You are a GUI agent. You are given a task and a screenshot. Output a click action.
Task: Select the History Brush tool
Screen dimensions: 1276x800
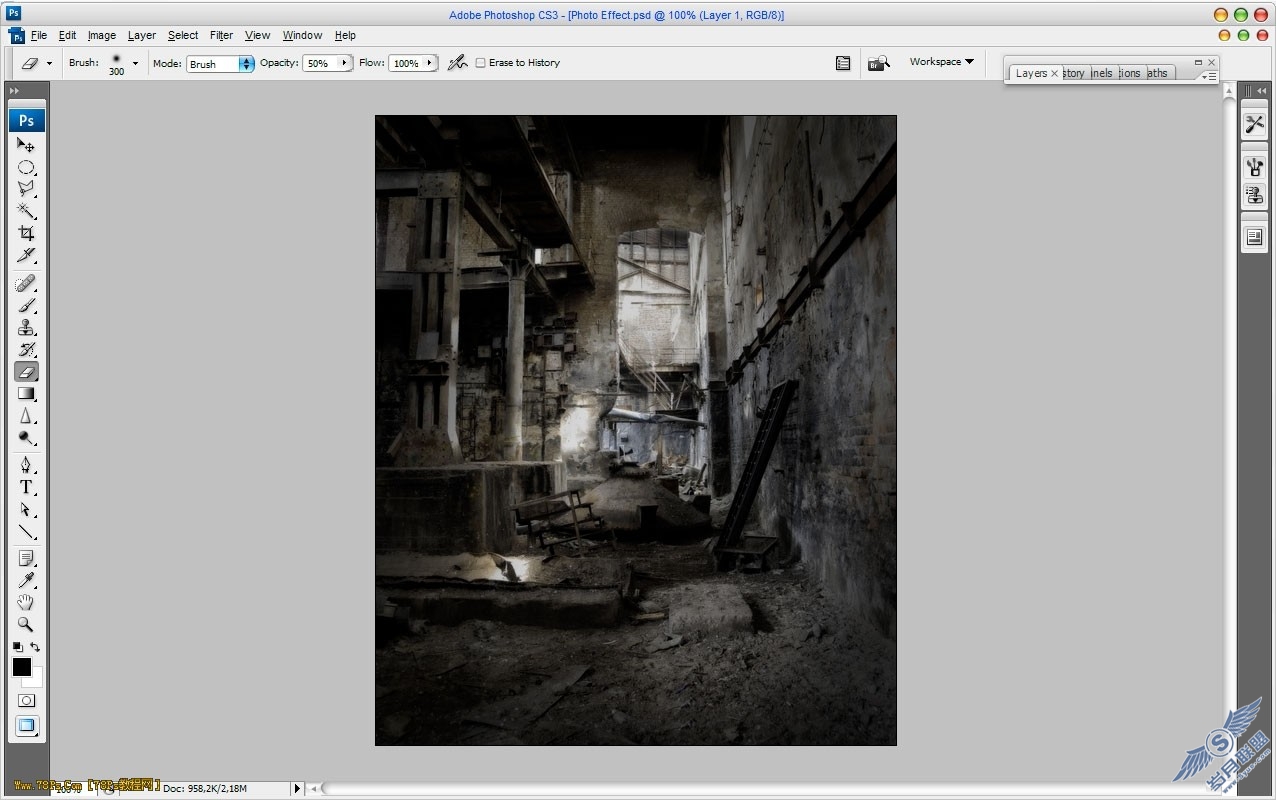coord(26,350)
